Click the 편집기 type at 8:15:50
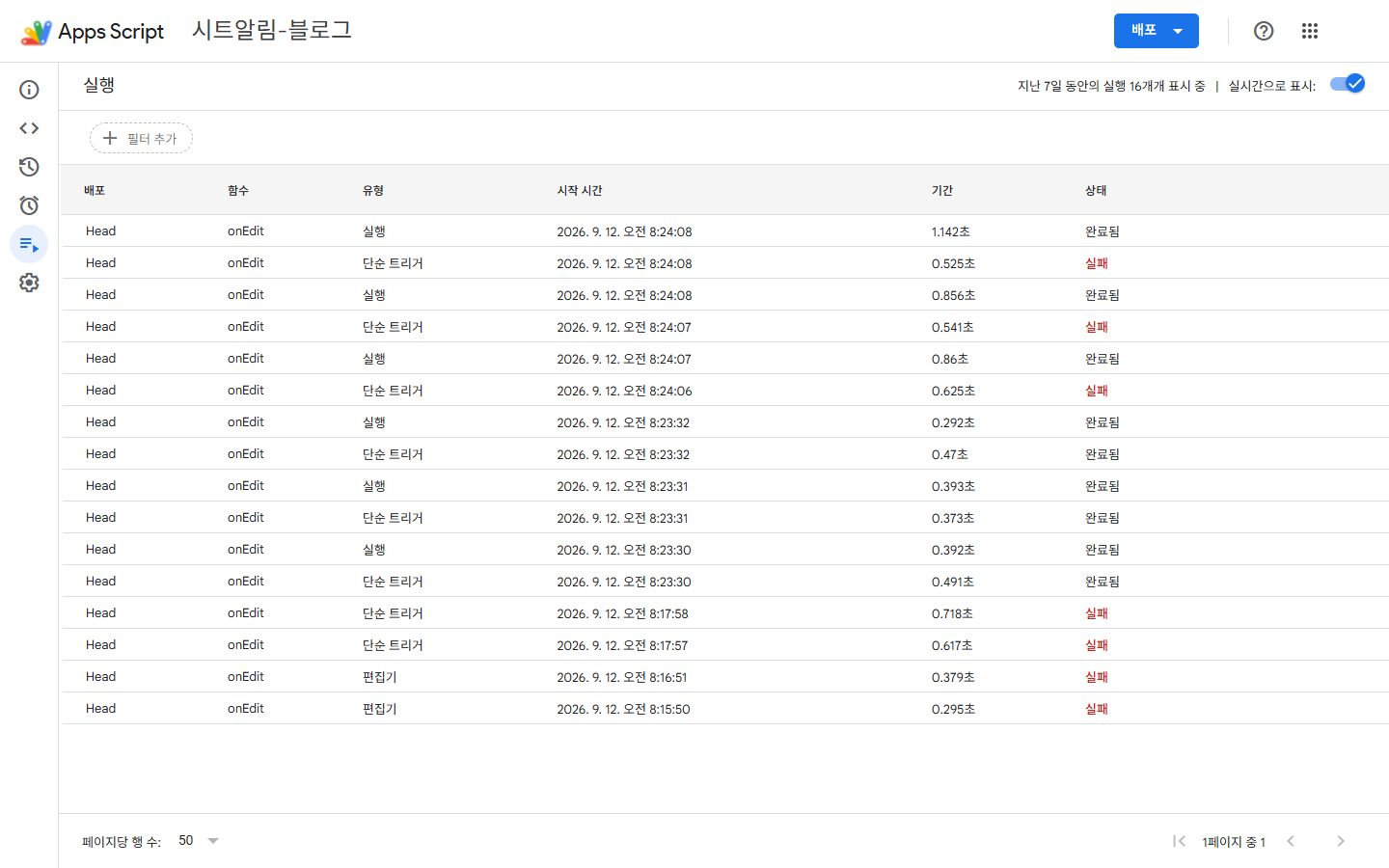 (x=380, y=709)
